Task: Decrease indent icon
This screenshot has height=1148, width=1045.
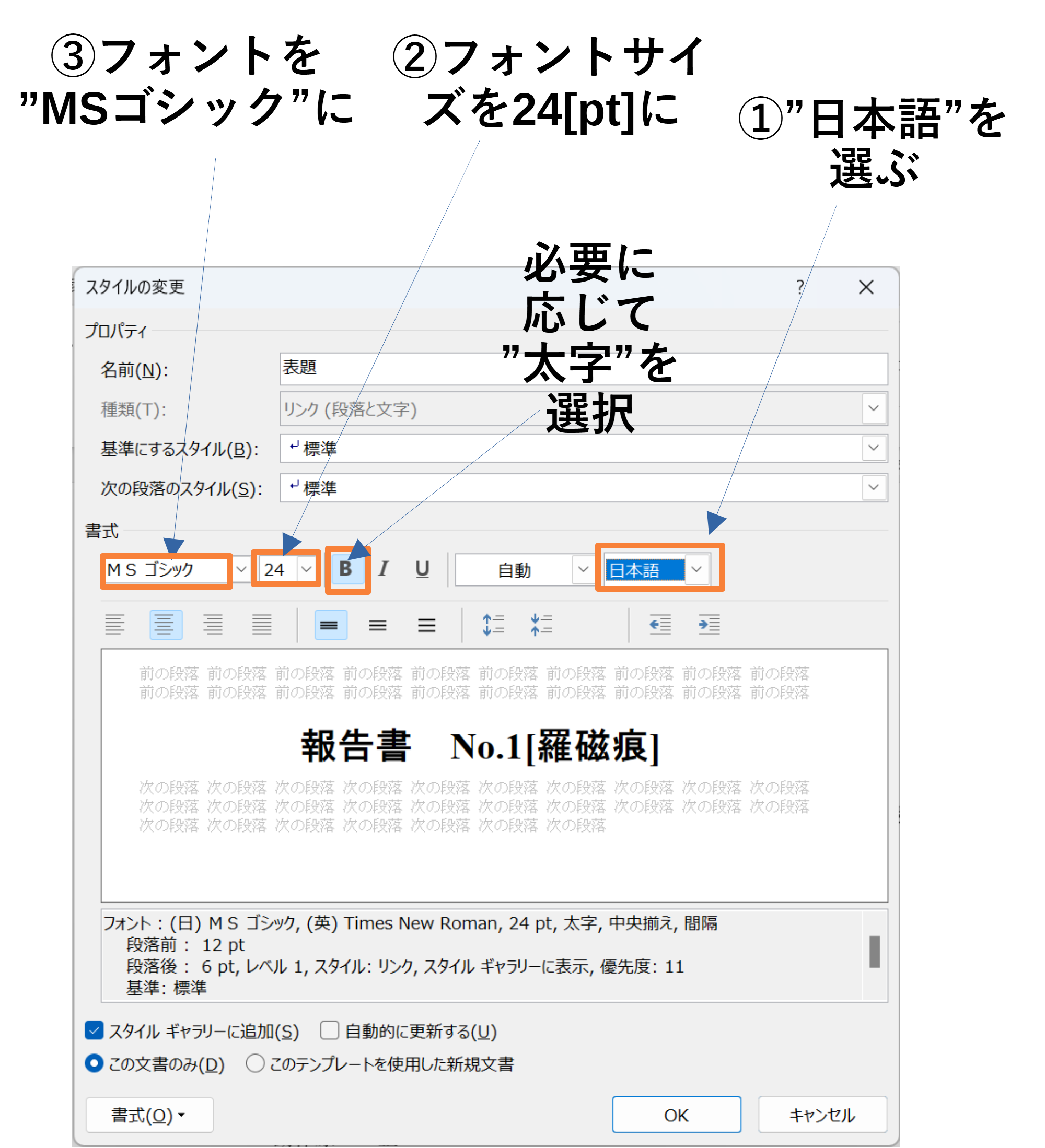Action: pyautogui.click(x=661, y=626)
